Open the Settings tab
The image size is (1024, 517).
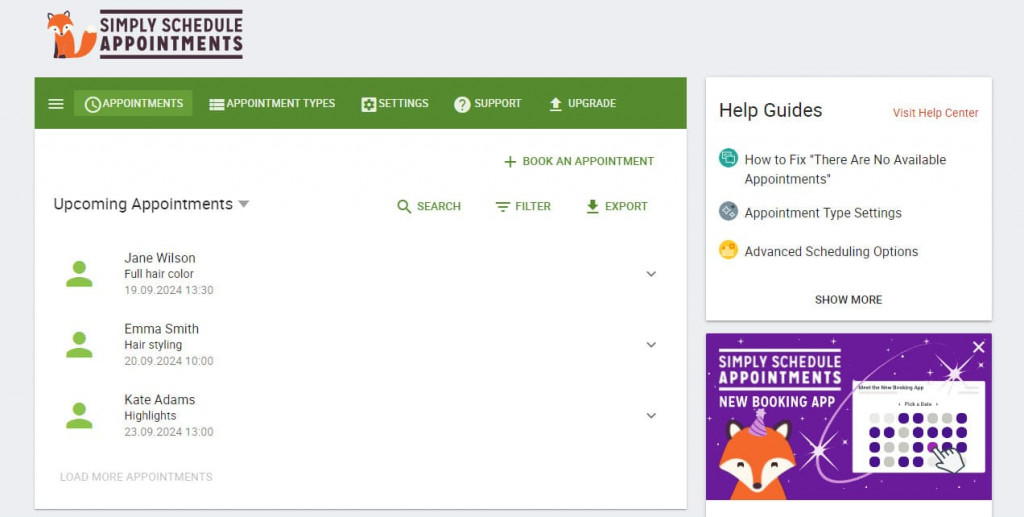pyautogui.click(x=395, y=104)
